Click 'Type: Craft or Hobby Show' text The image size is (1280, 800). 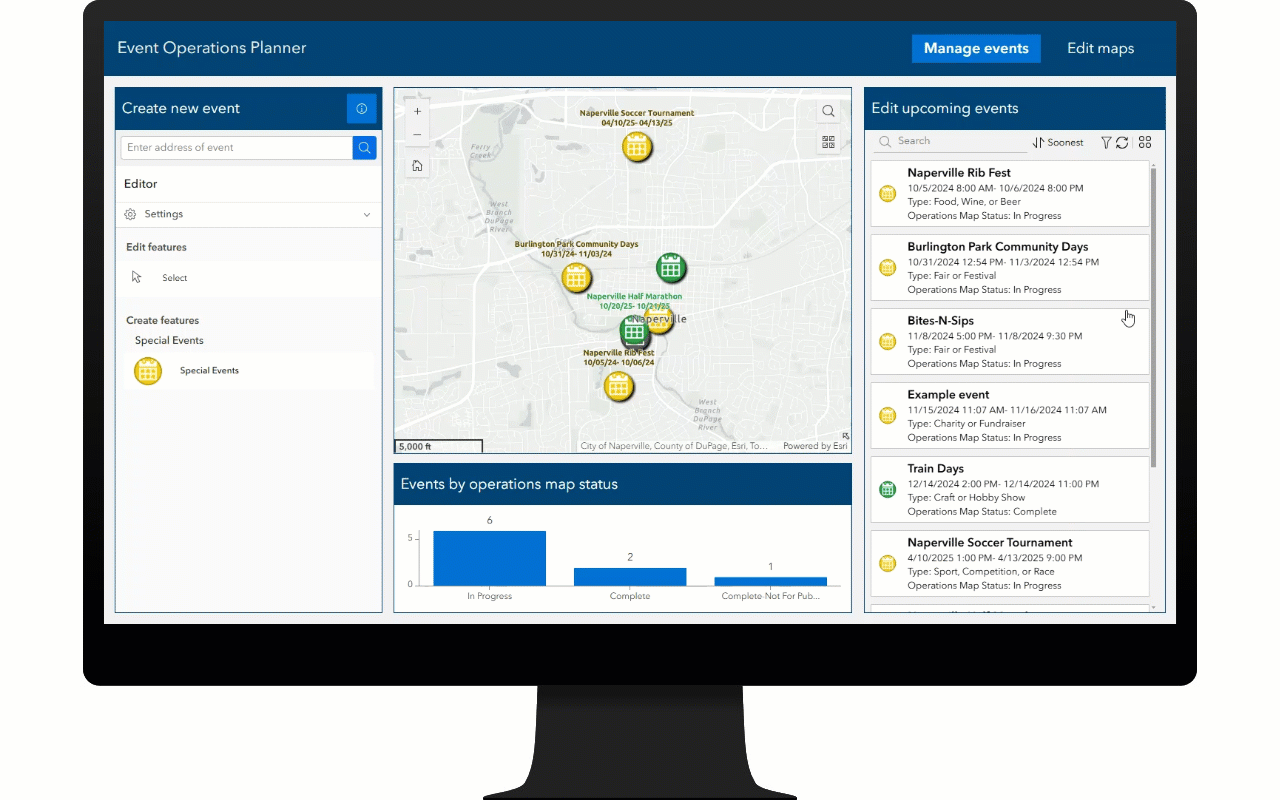[x=966, y=498]
